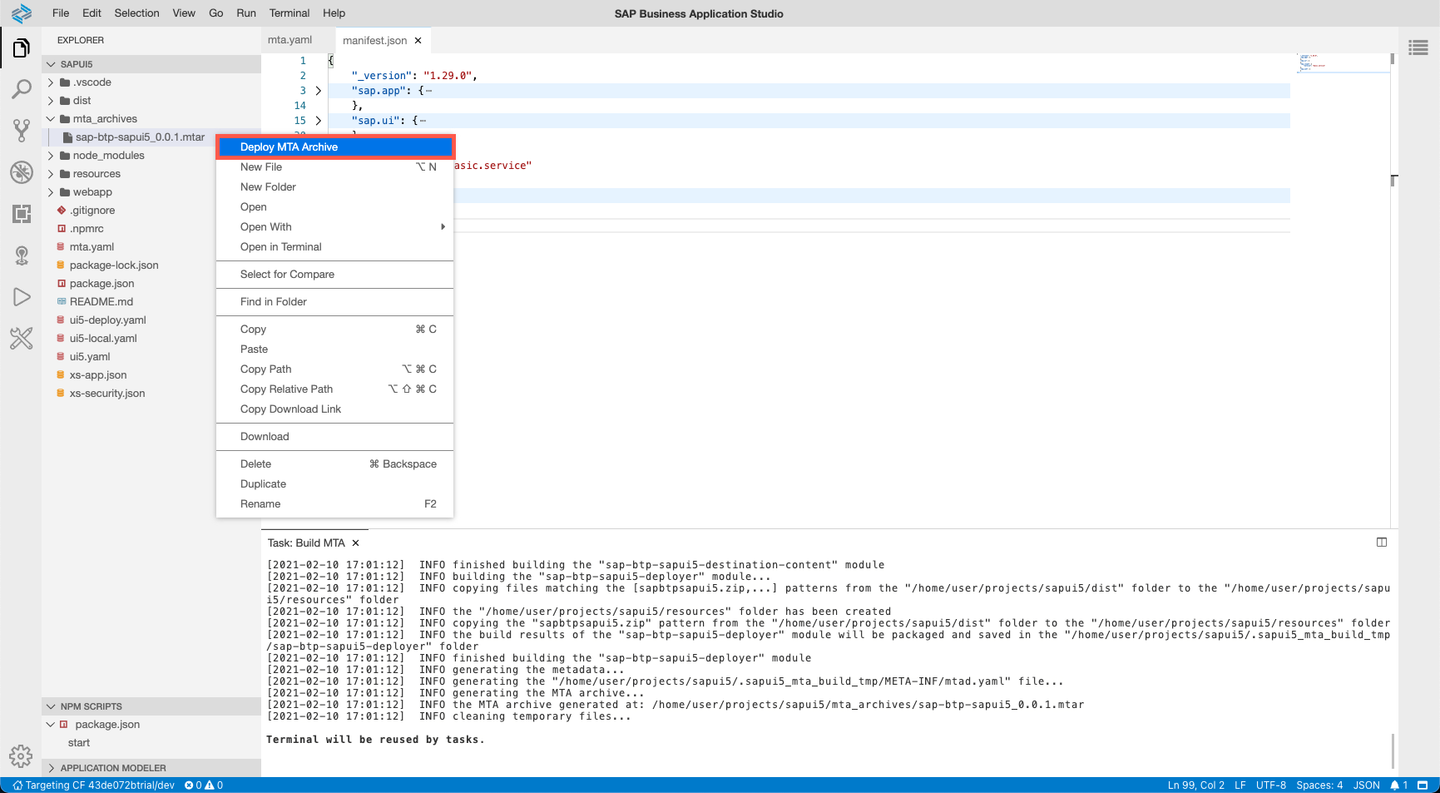Open the settings gear in the activity bar
Image resolution: width=1440 pixels, height=793 pixels.
pos(21,756)
